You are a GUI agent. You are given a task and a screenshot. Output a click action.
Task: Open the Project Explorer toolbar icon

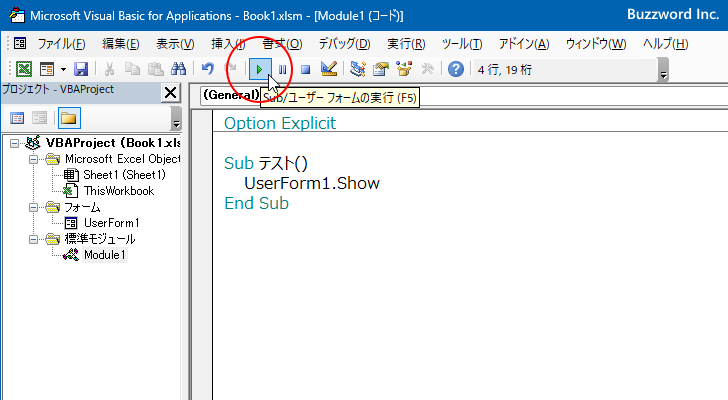coord(358,70)
